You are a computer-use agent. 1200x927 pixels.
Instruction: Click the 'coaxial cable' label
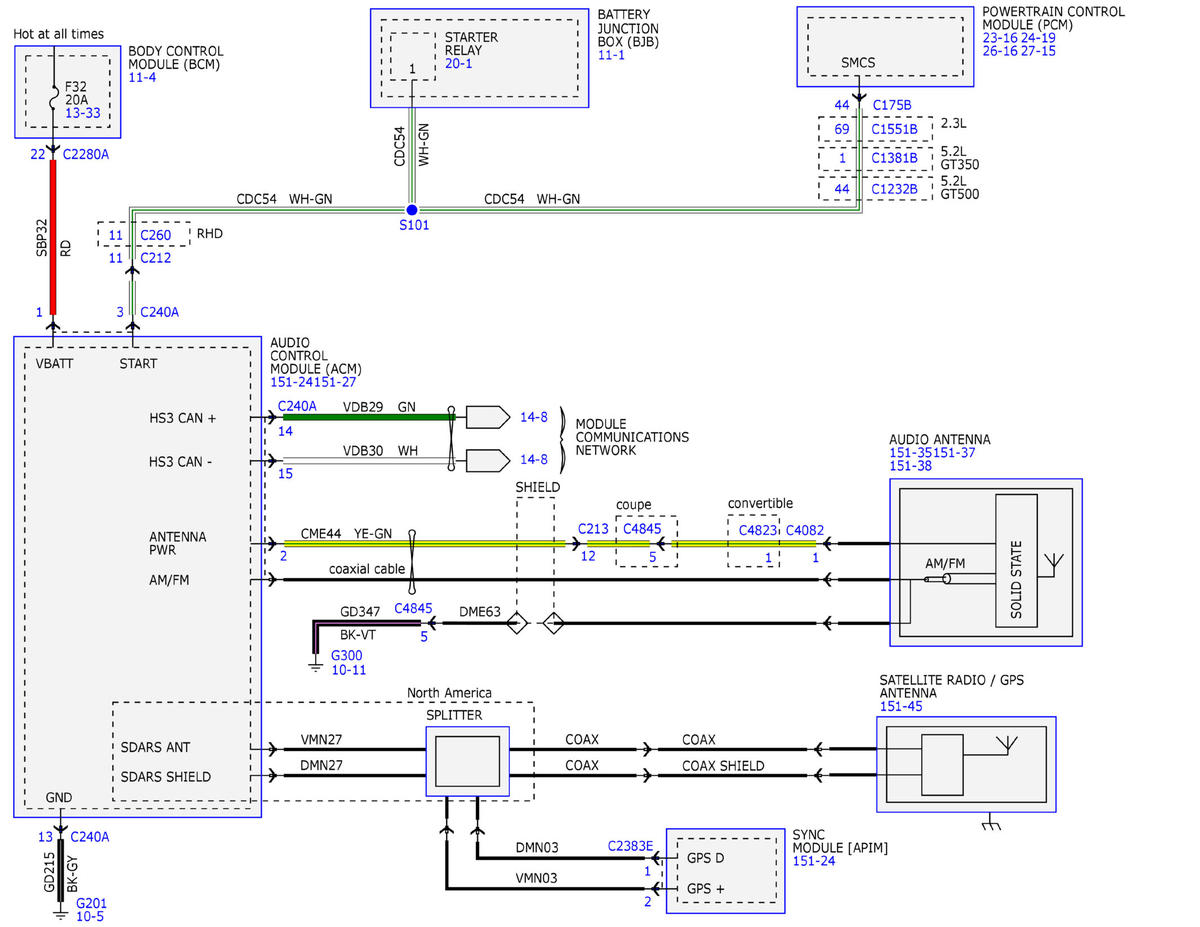[x=366, y=569]
